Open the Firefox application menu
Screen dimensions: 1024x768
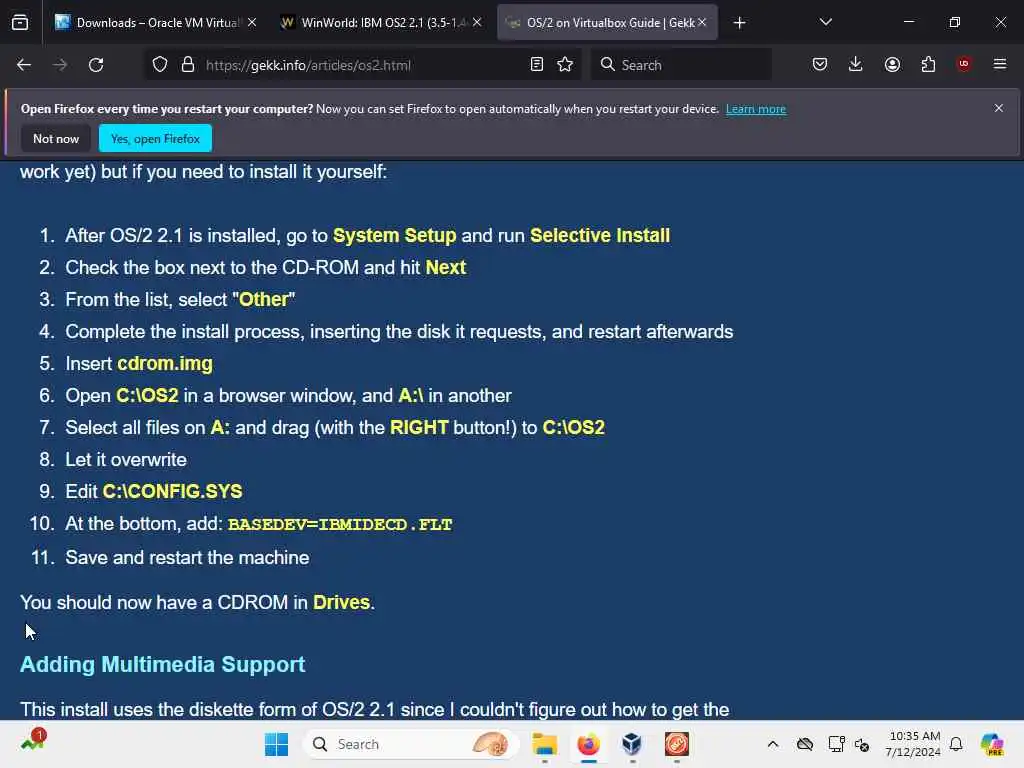click(x=1000, y=64)
